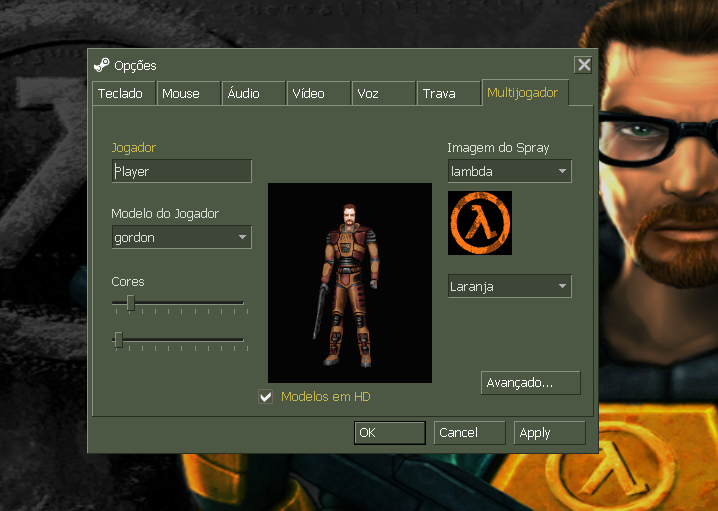This screenshot has width=718, height=511.
Task: Click the gordon player model preview
Action: click(350, 283)
